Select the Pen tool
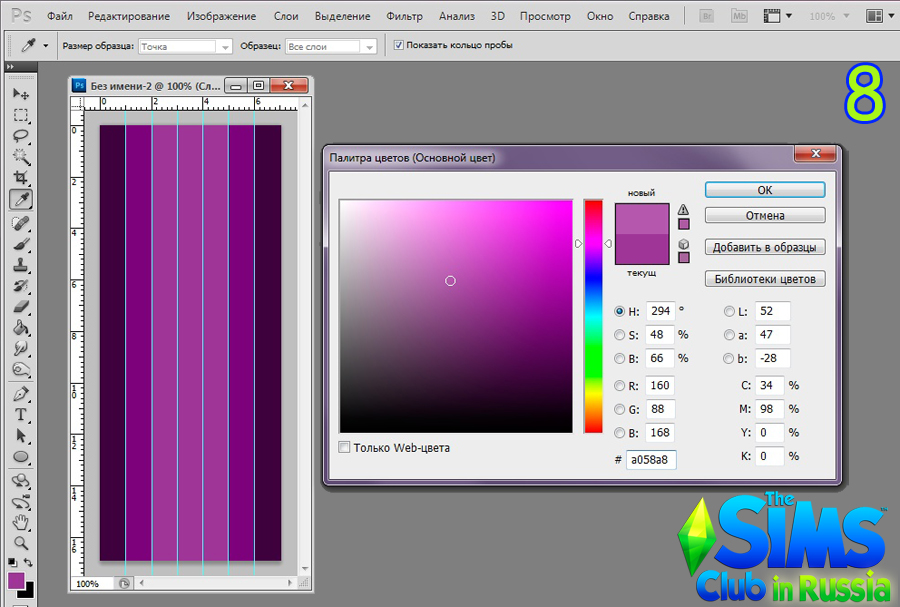Image resolution: width=900 pixels, height=607 pixels. 21,394
